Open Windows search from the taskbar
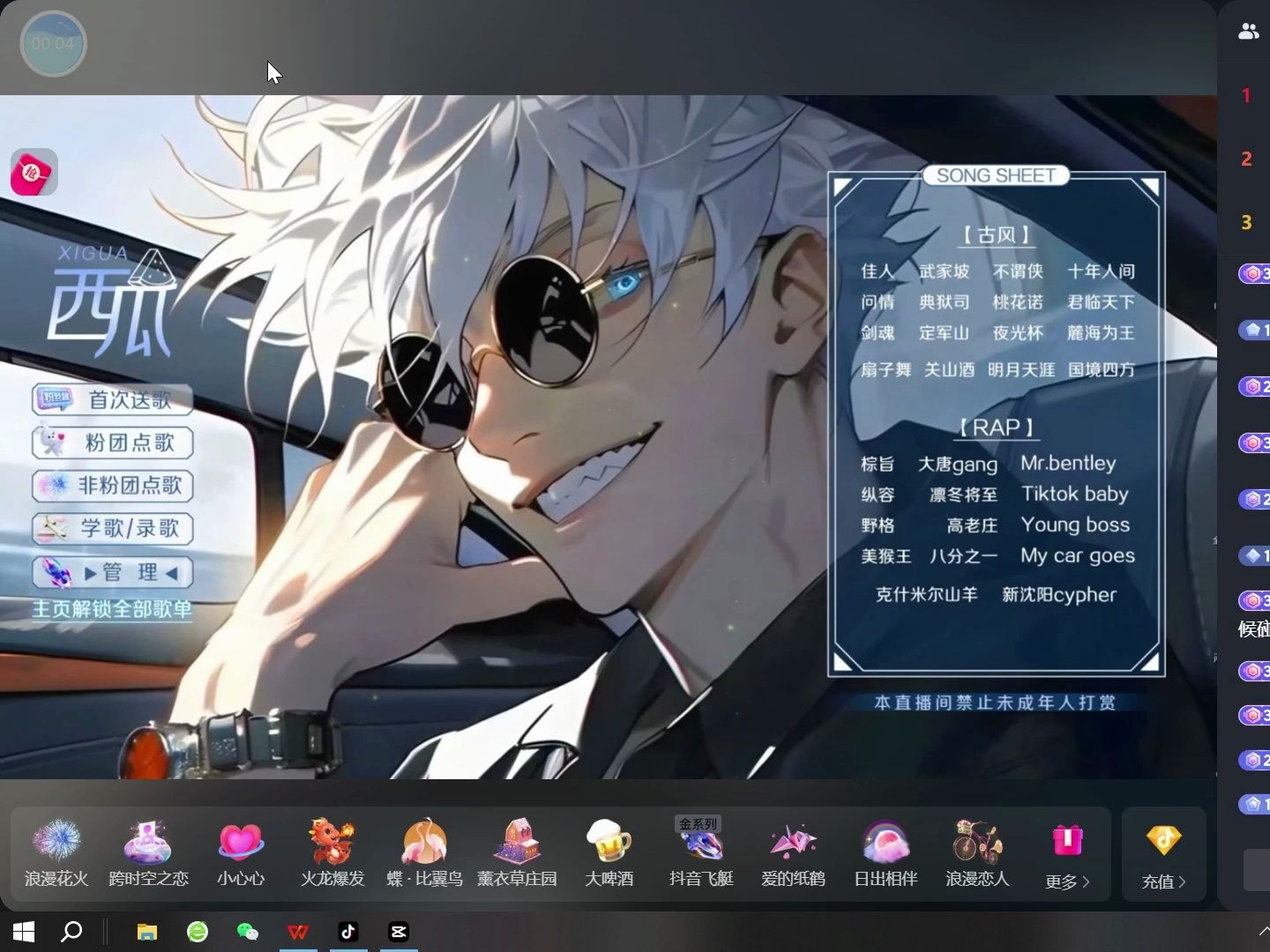The height and width of the screenshot is (952, 1270). pos(71,932)
